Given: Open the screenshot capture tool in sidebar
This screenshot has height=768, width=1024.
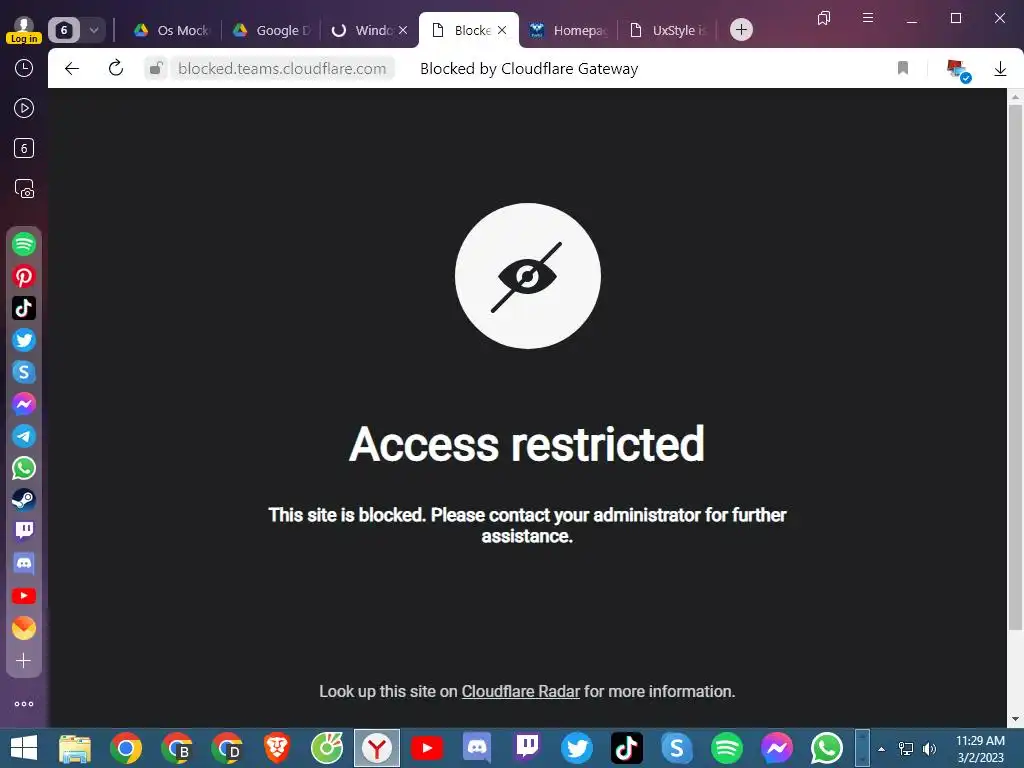Looking at the screenshot, I should tap(24, 189).
